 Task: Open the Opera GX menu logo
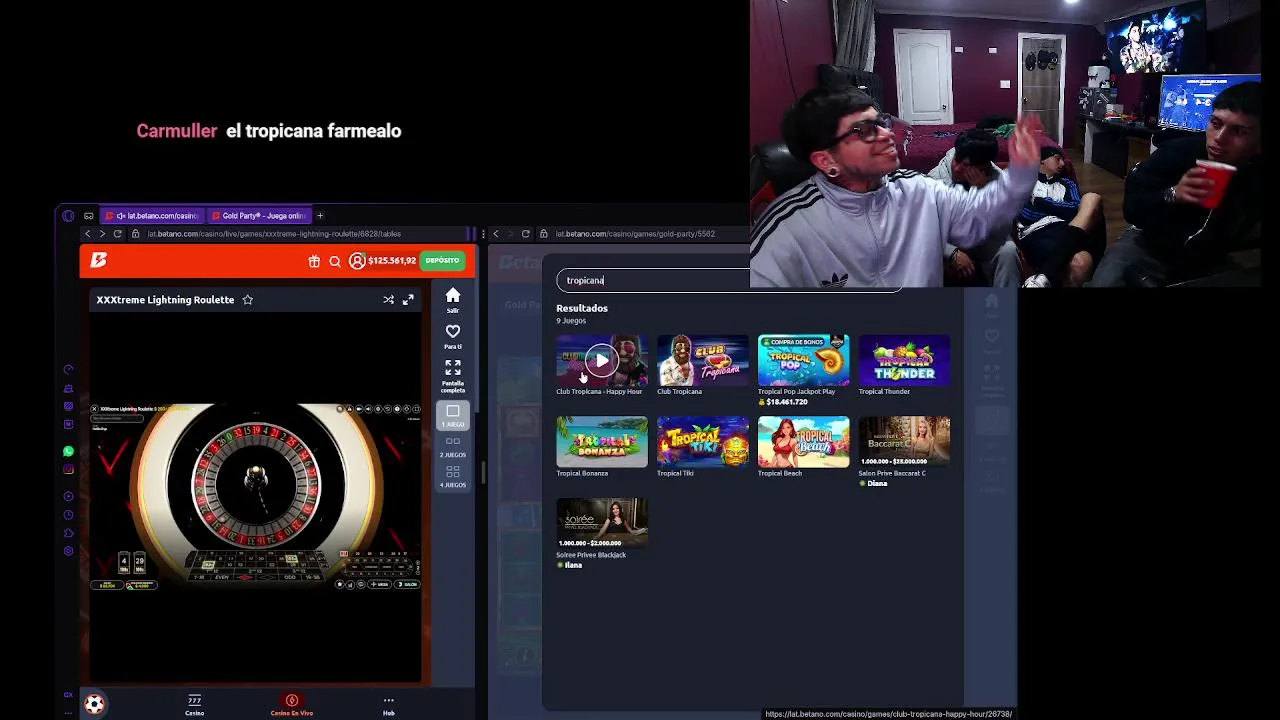(68, 215)
